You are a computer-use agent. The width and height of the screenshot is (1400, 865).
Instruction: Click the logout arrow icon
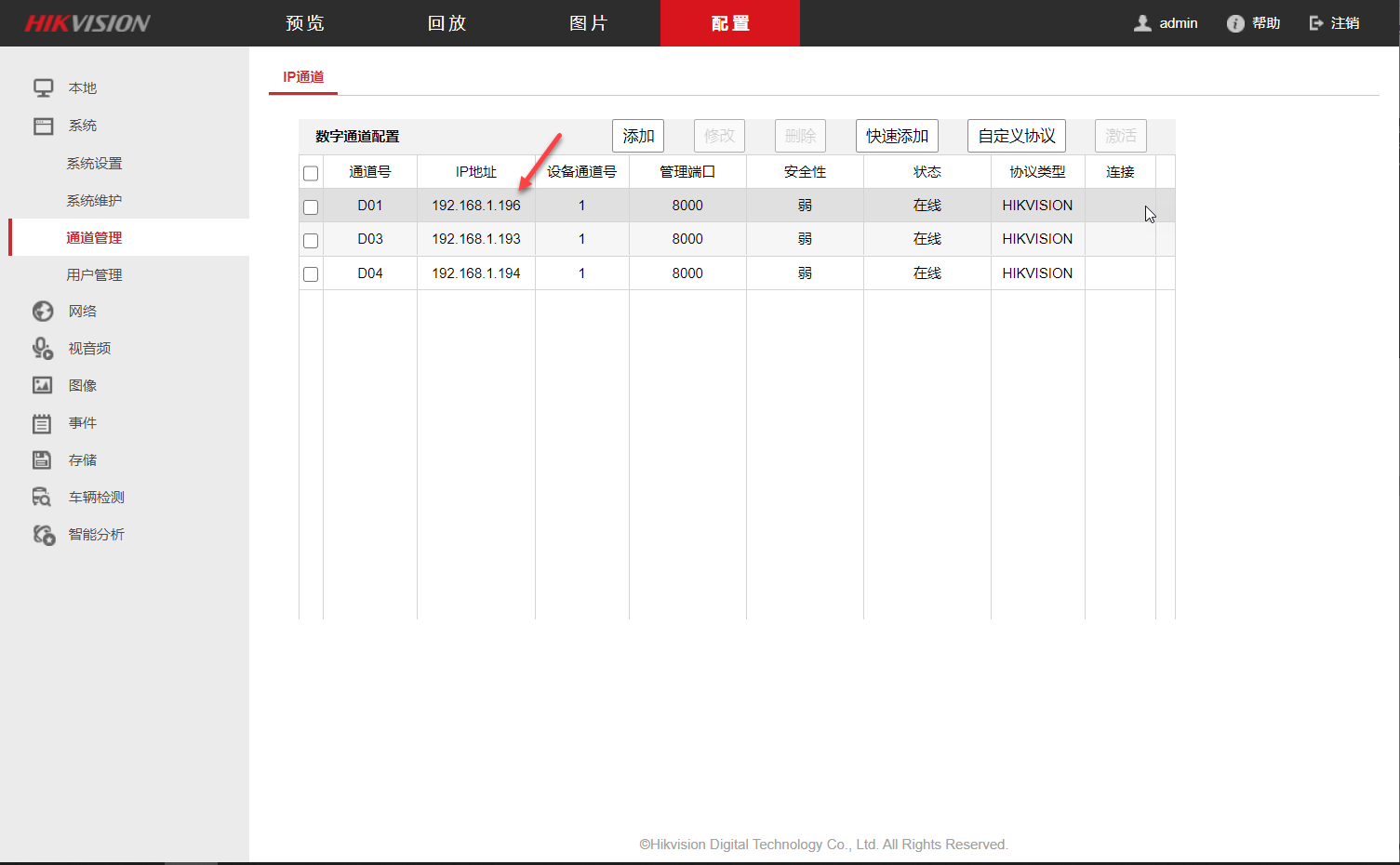(1316, 23)
